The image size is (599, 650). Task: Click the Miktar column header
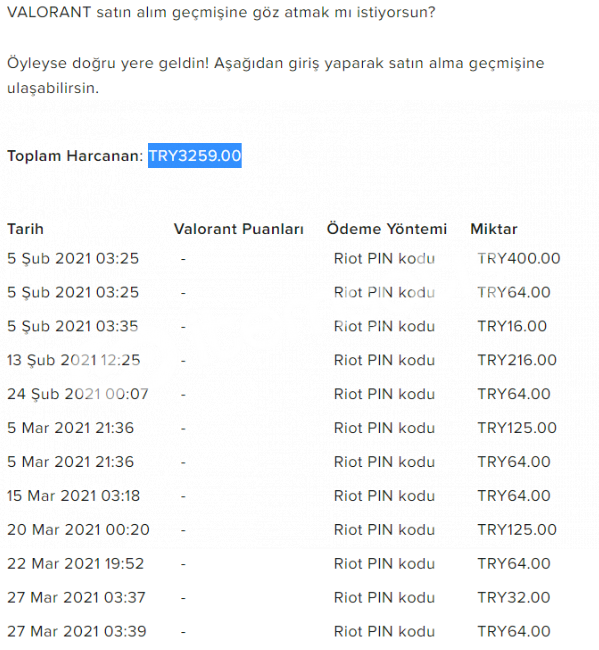click(x=494, y=229)
